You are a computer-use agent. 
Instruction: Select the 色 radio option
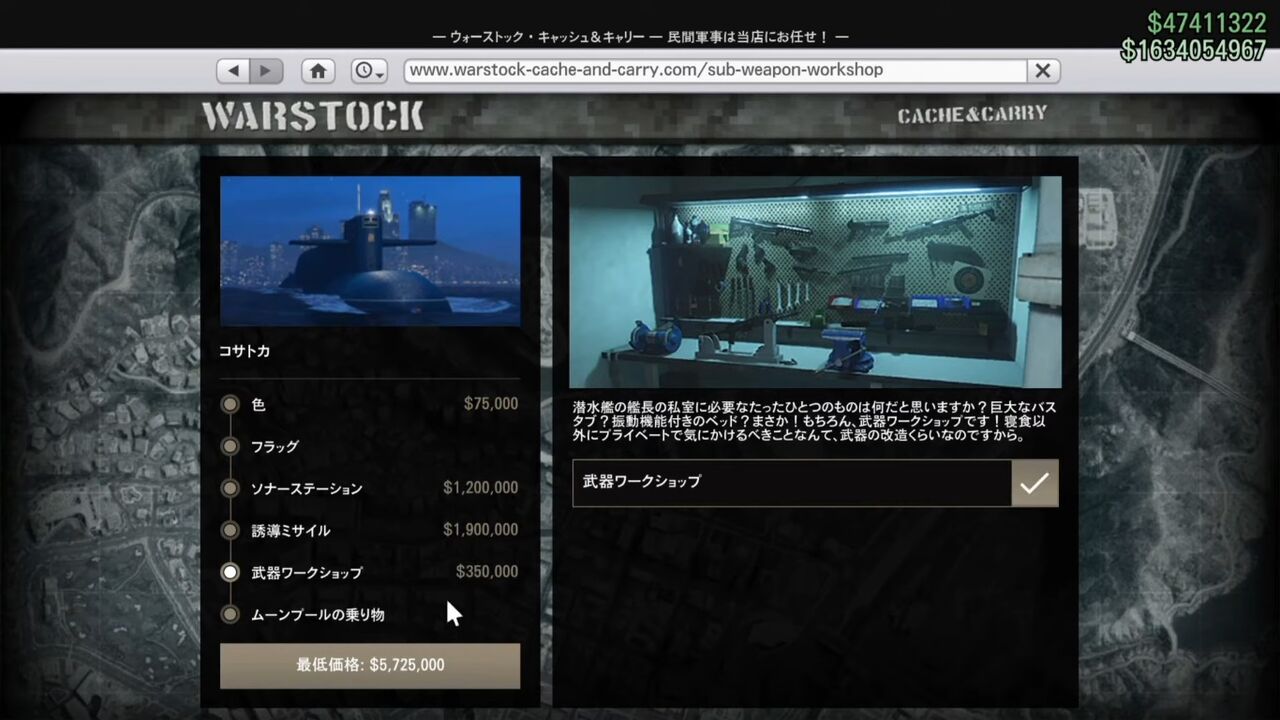click(x=230, y=404)
